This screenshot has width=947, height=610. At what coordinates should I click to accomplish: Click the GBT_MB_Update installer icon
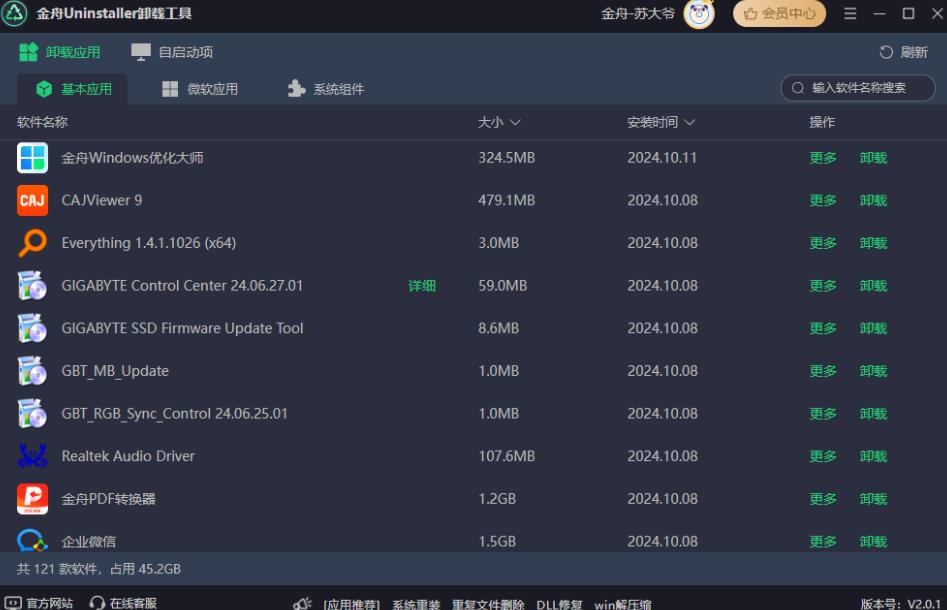pos(32,371)
